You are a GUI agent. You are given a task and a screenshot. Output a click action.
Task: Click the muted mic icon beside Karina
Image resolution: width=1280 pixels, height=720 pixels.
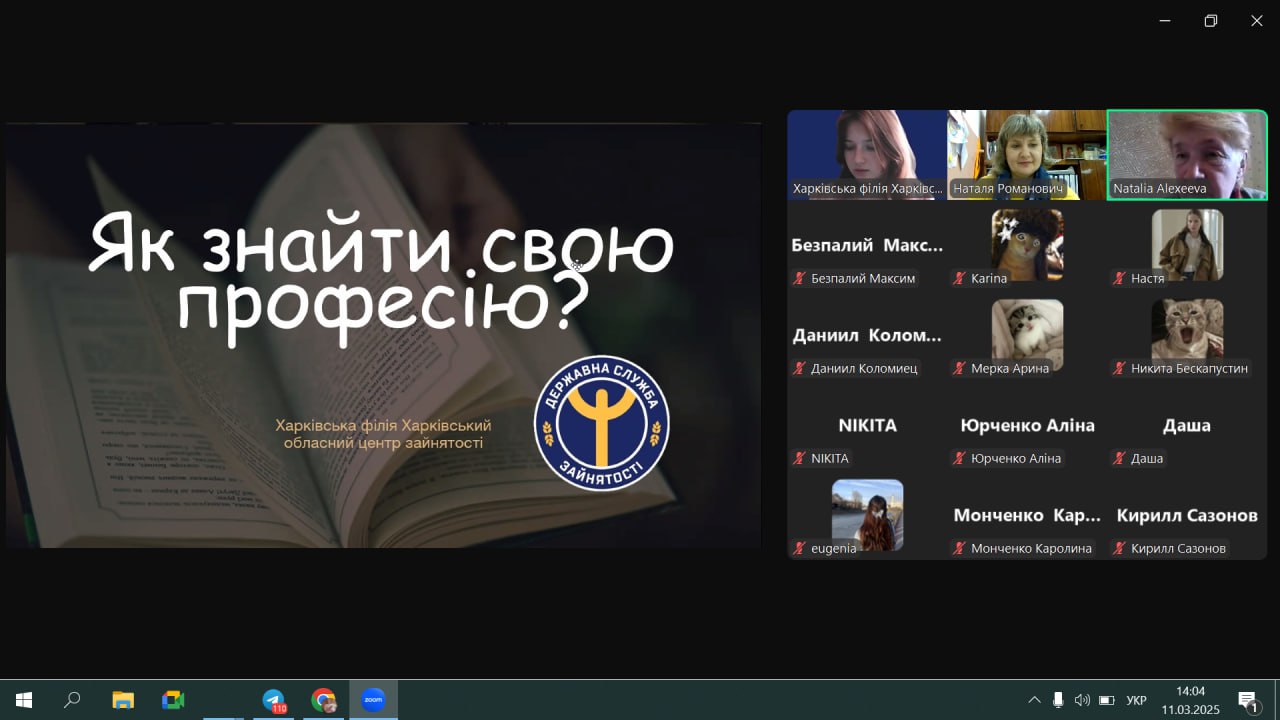point(959,278)
